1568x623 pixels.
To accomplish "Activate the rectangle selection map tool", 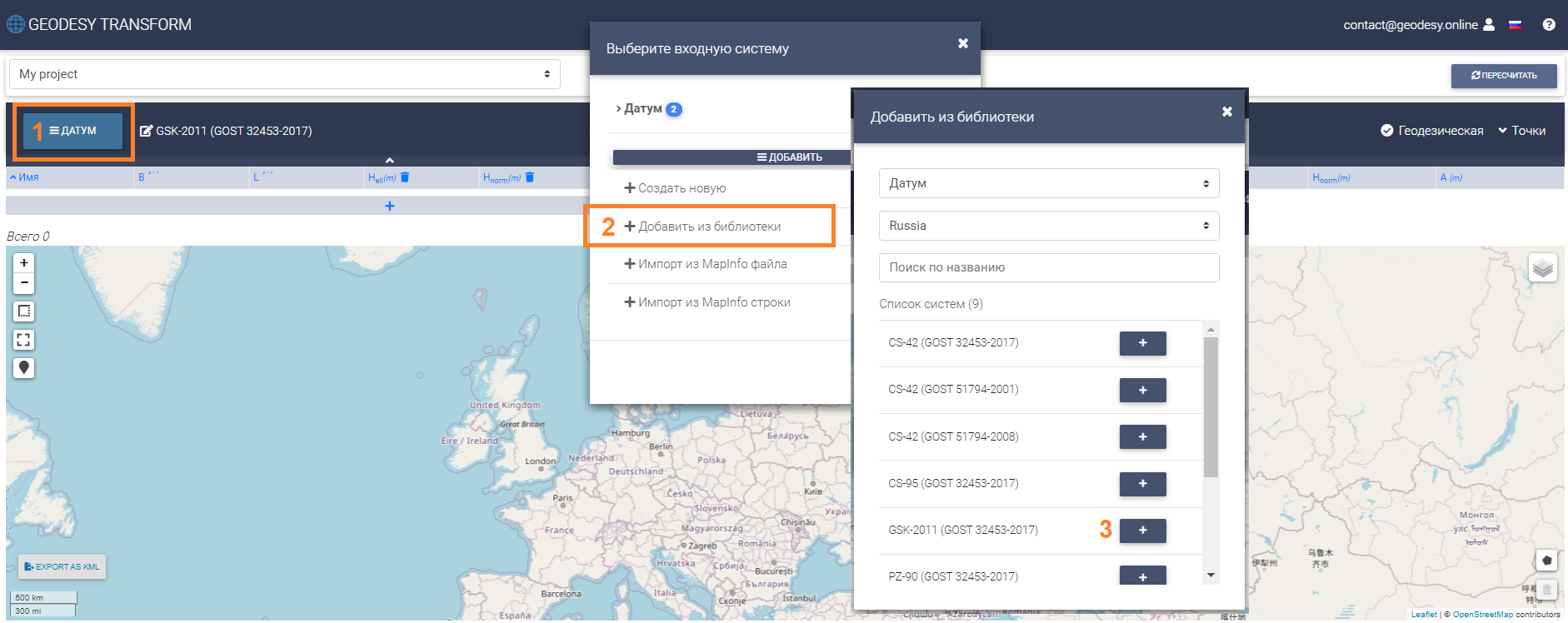I will (x=24, y=311).
